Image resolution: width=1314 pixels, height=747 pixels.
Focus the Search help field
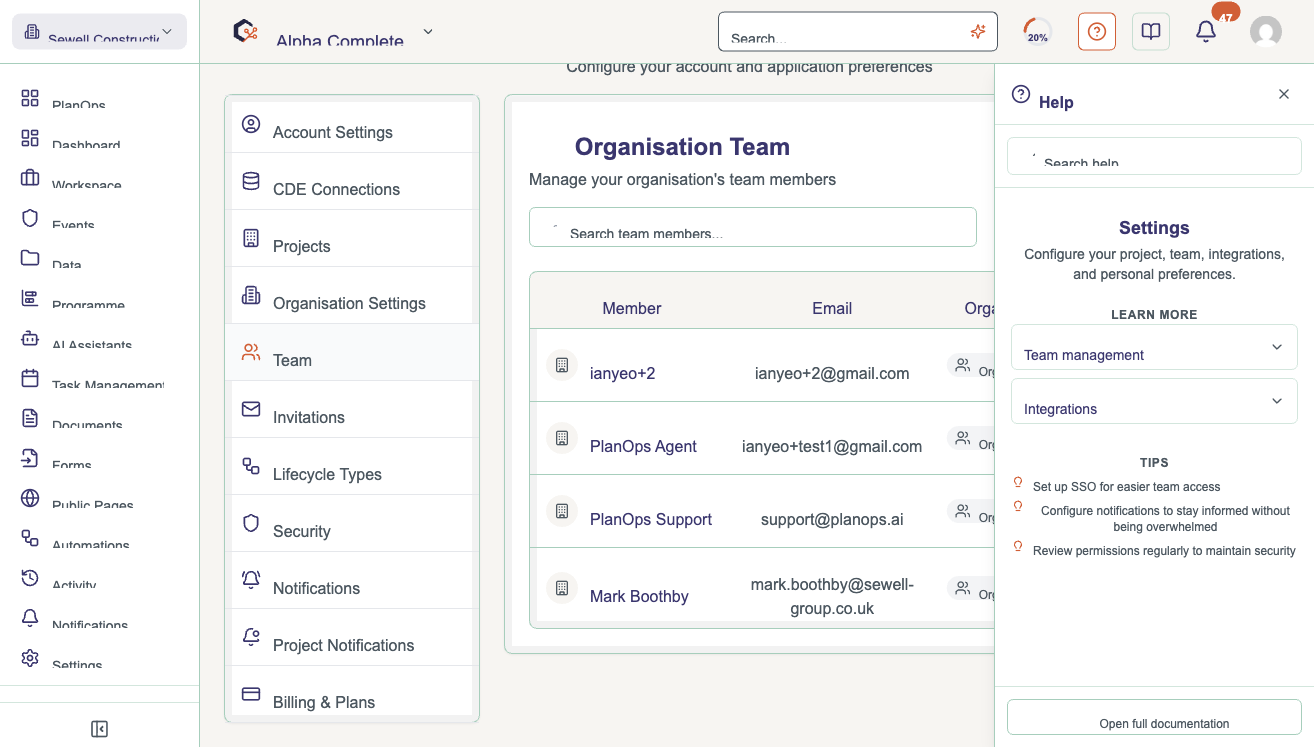click(1154, 156)
